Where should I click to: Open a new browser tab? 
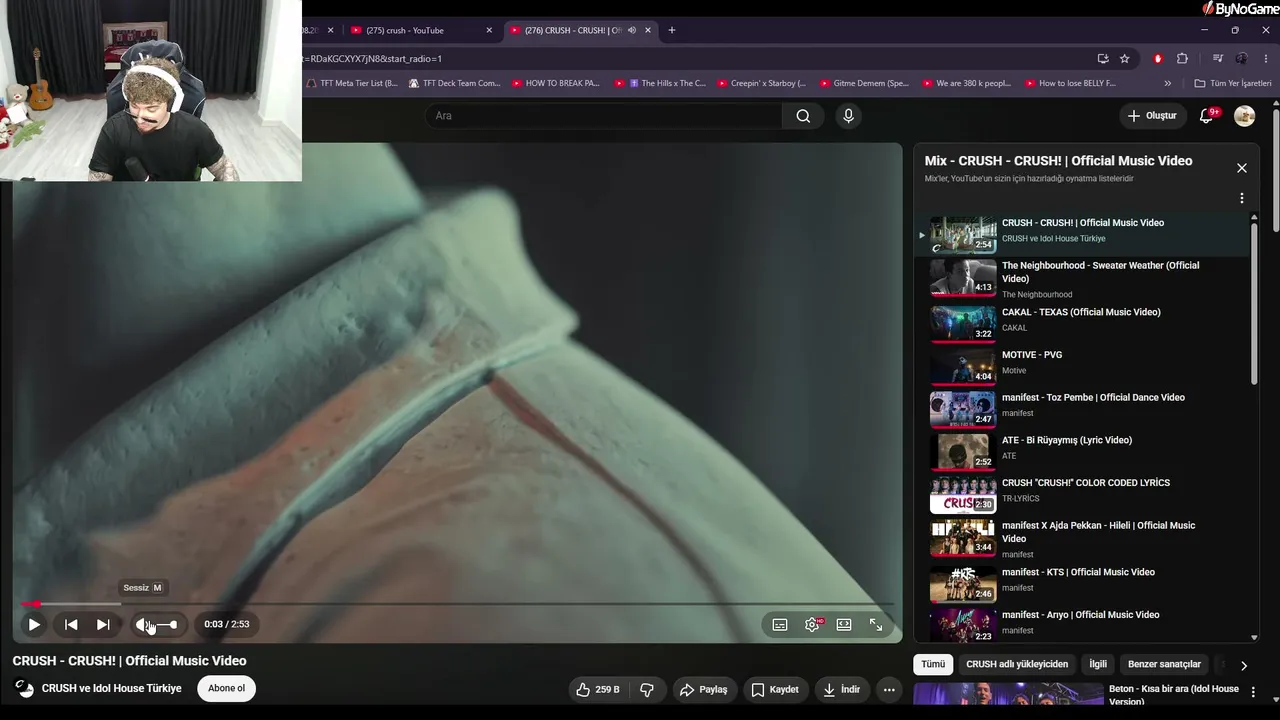[x=672, y=30]
